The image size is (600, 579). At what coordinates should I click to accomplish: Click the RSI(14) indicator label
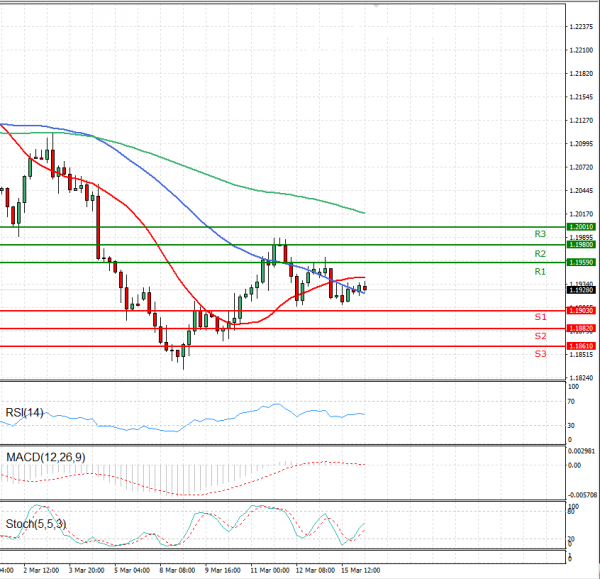pyautogui.click(x=24, y=413)
